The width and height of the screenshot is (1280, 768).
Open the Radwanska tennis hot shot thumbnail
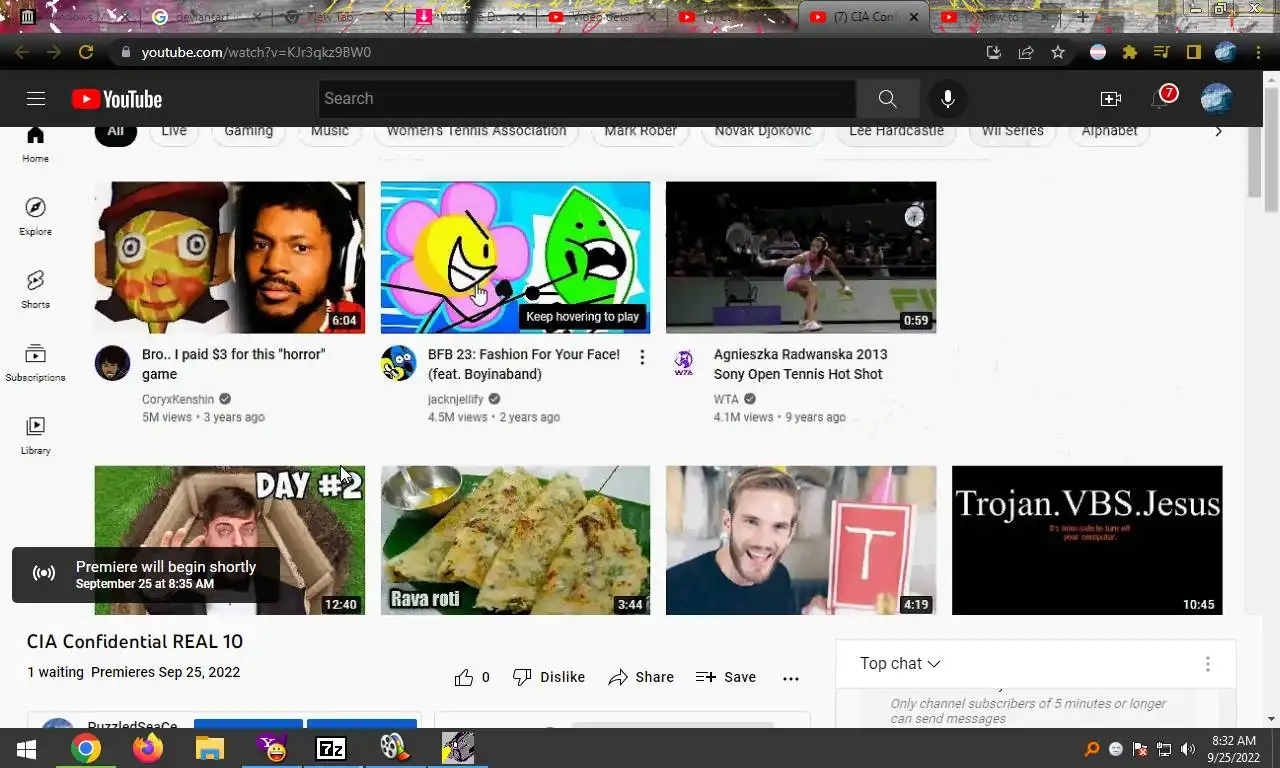[801, 257]
